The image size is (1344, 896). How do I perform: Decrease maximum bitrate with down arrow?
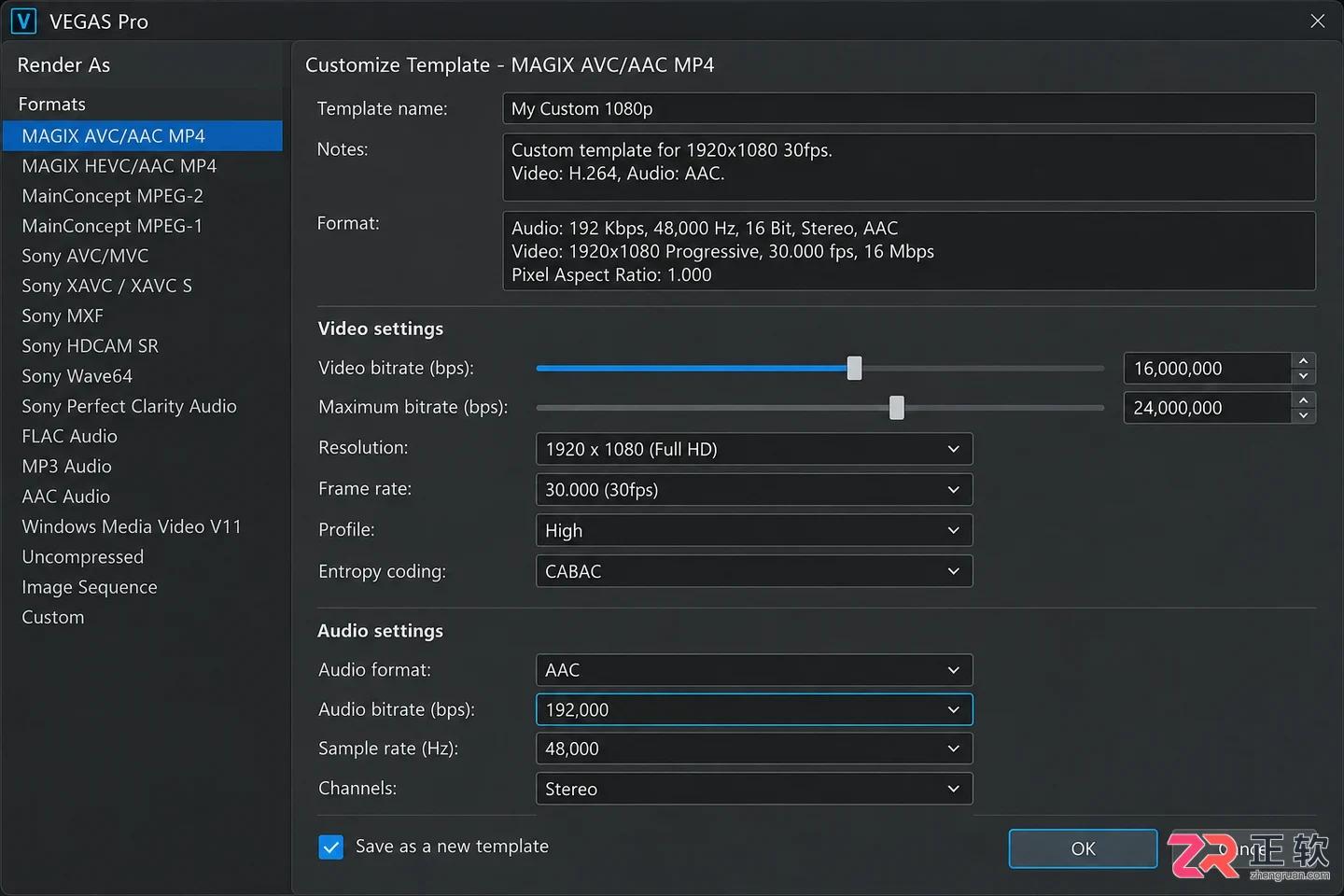(1304, 415)
